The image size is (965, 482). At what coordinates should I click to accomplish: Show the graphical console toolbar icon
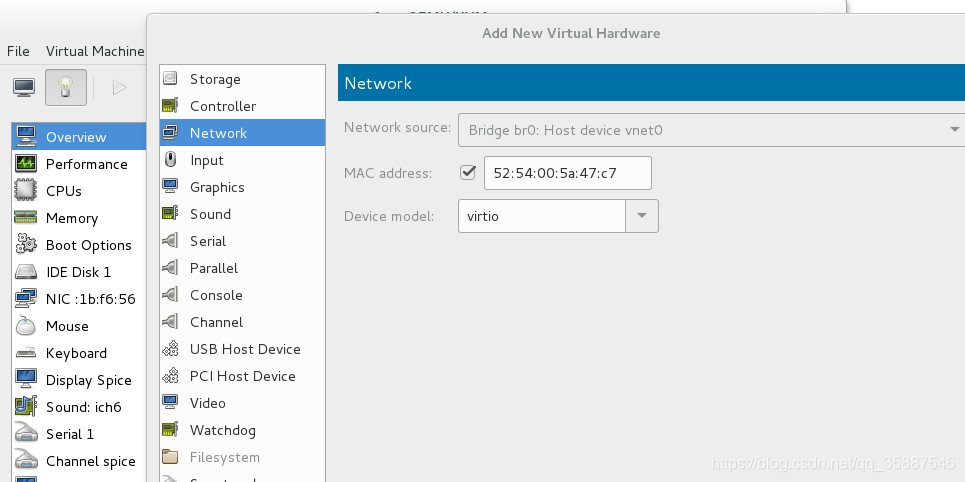tap(24, 87)
